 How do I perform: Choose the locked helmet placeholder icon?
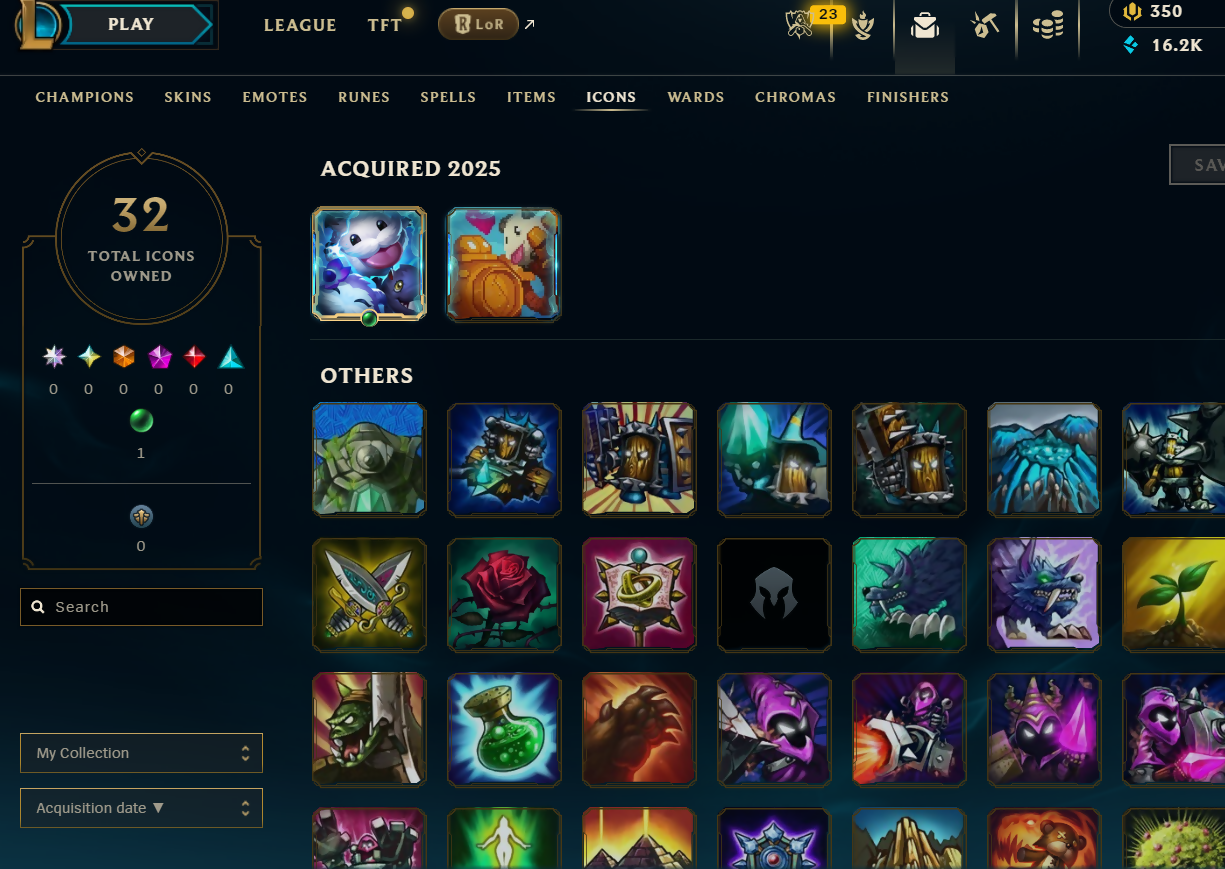coord(774,595)
